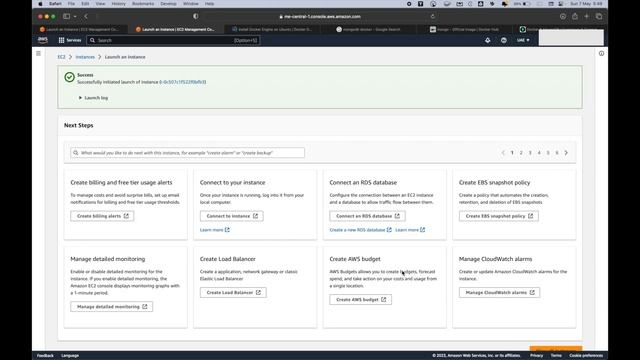Open a new Safari tab with plus
640x360 pixels.
point(587,16)
